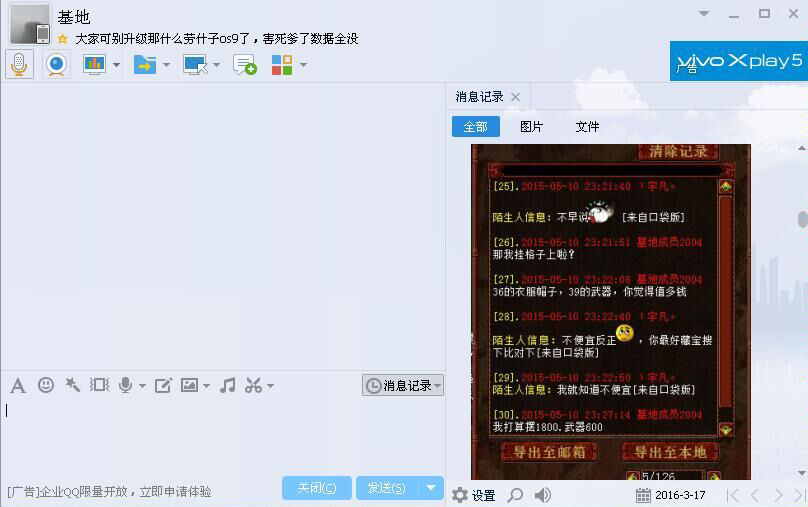Click the 发送(S) send button
Screen dimensions: 808x507
(x=386, y=488)
